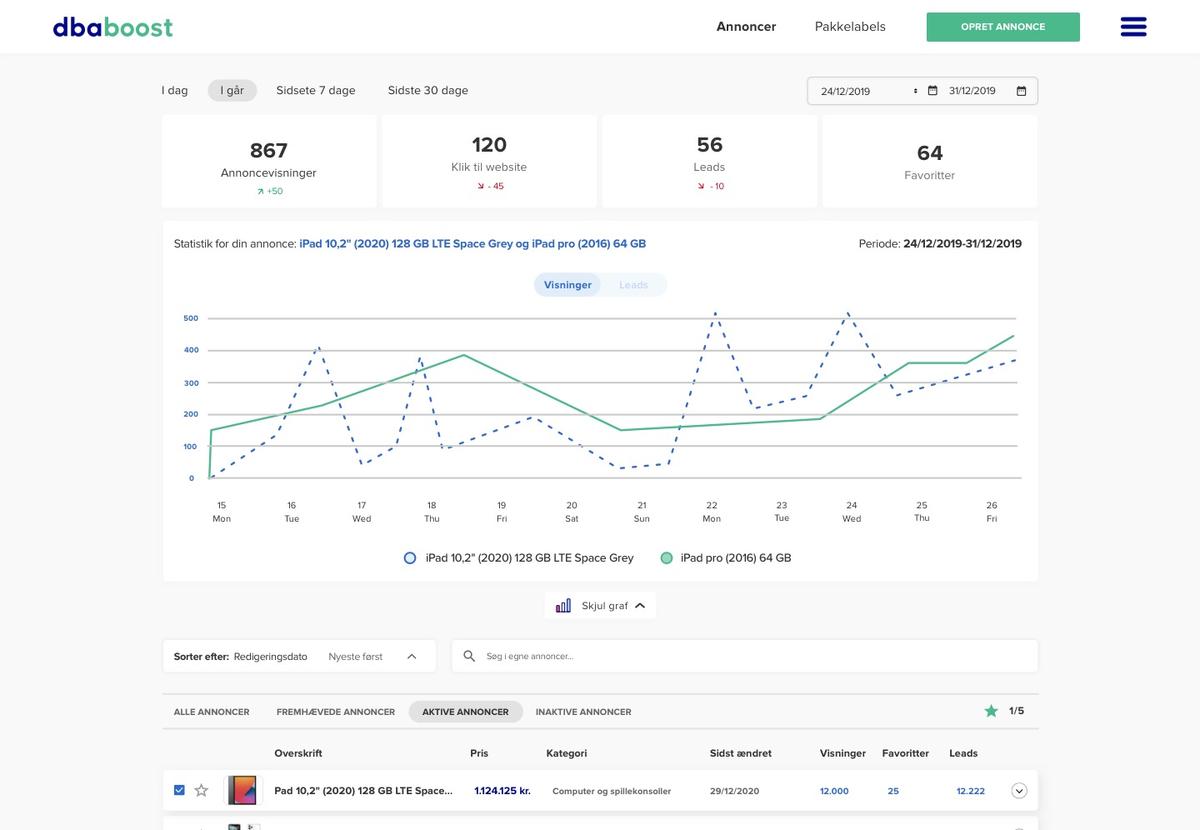Open the hamburger menu
This screenshot has width=1200, height=830.
point(1133,27)
